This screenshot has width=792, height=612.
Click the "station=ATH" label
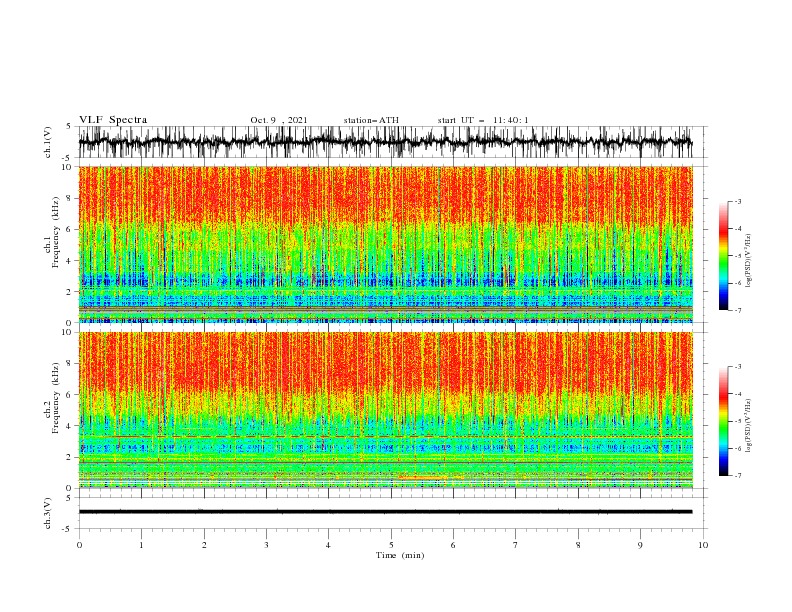coord(371,120)
